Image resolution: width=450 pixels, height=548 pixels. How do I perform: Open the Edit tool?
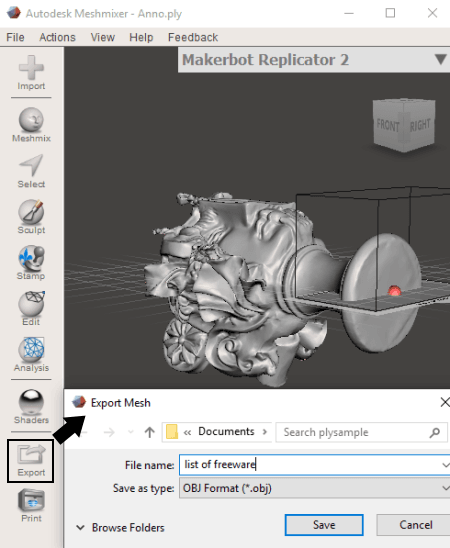31,308
